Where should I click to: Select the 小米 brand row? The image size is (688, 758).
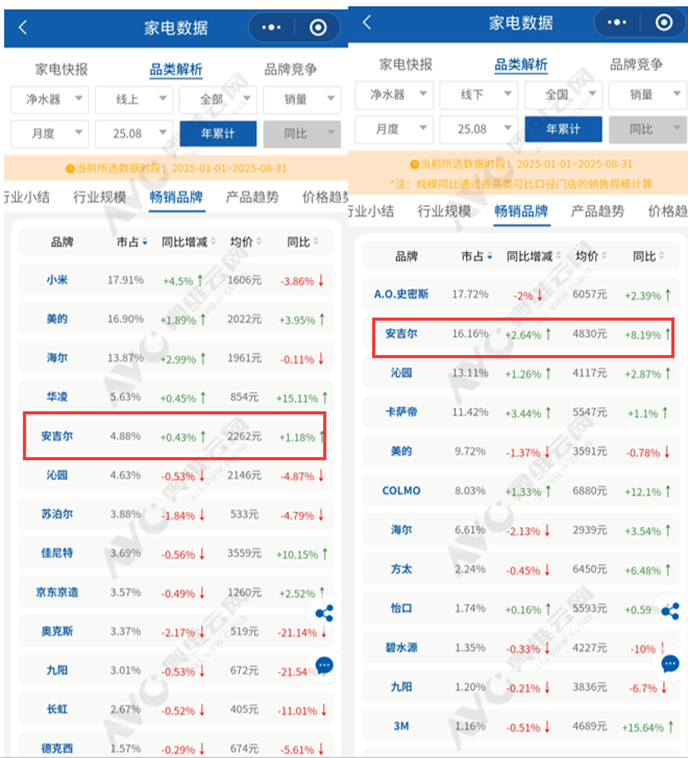[170, 279]
